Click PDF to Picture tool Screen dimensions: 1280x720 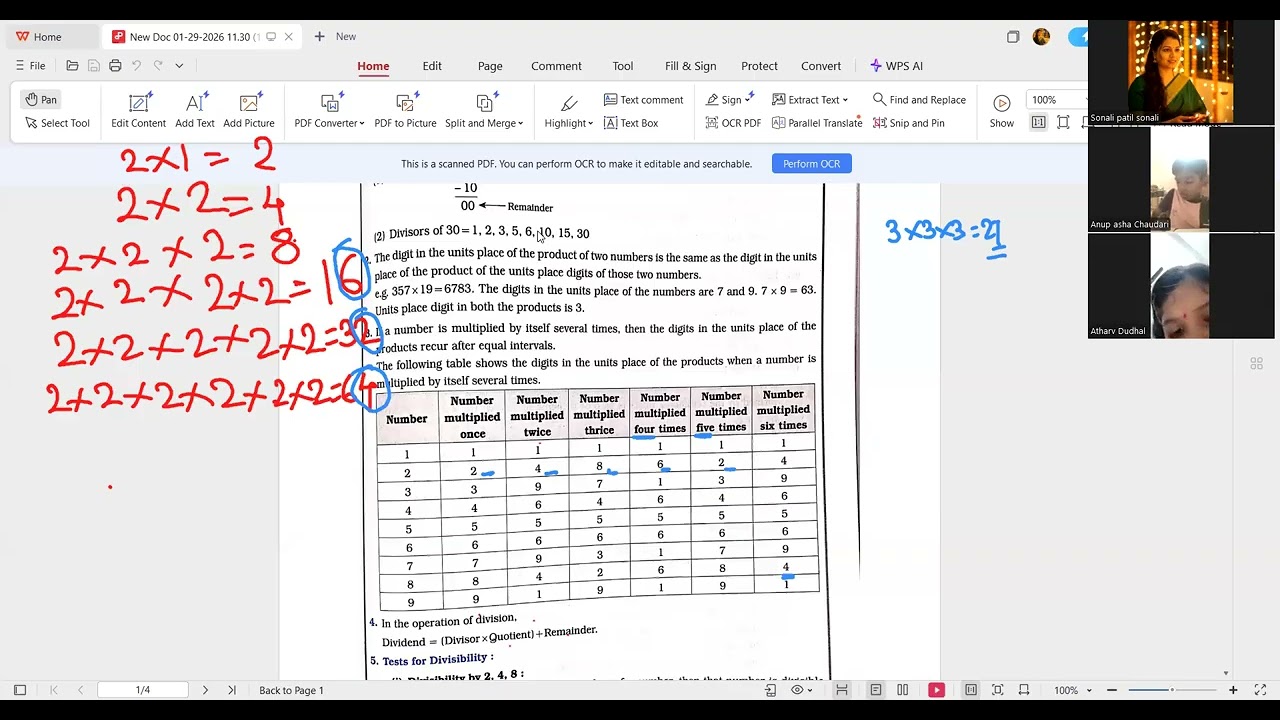tap(405, 111)
